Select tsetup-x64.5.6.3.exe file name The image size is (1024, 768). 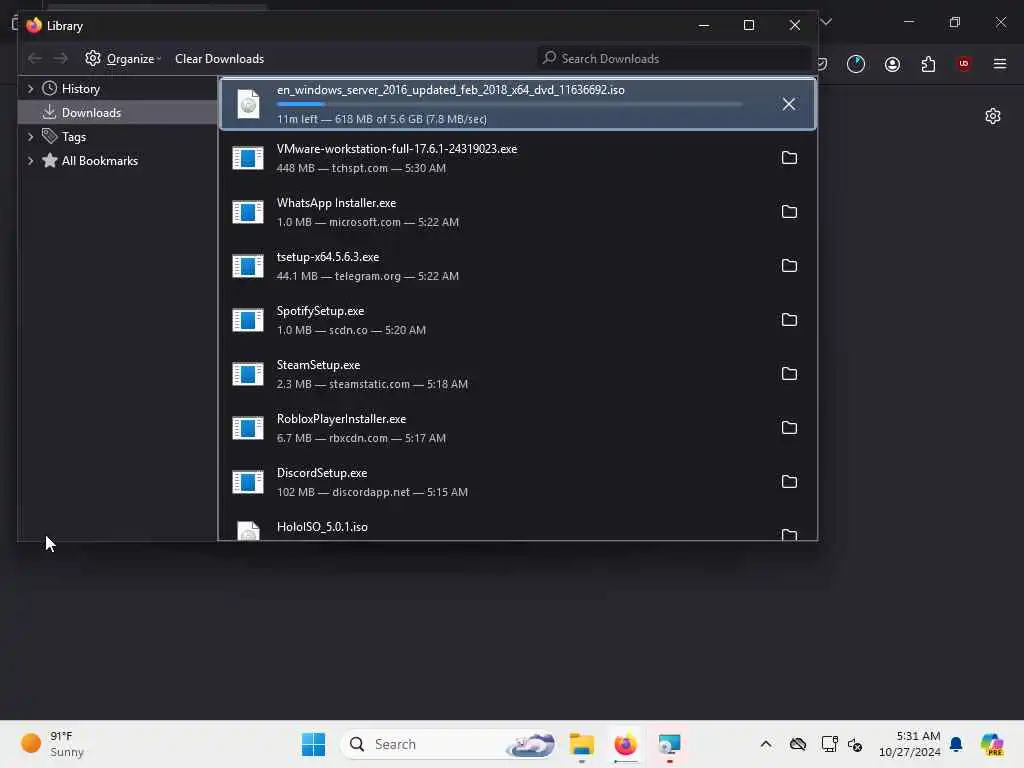click(328, 257)
